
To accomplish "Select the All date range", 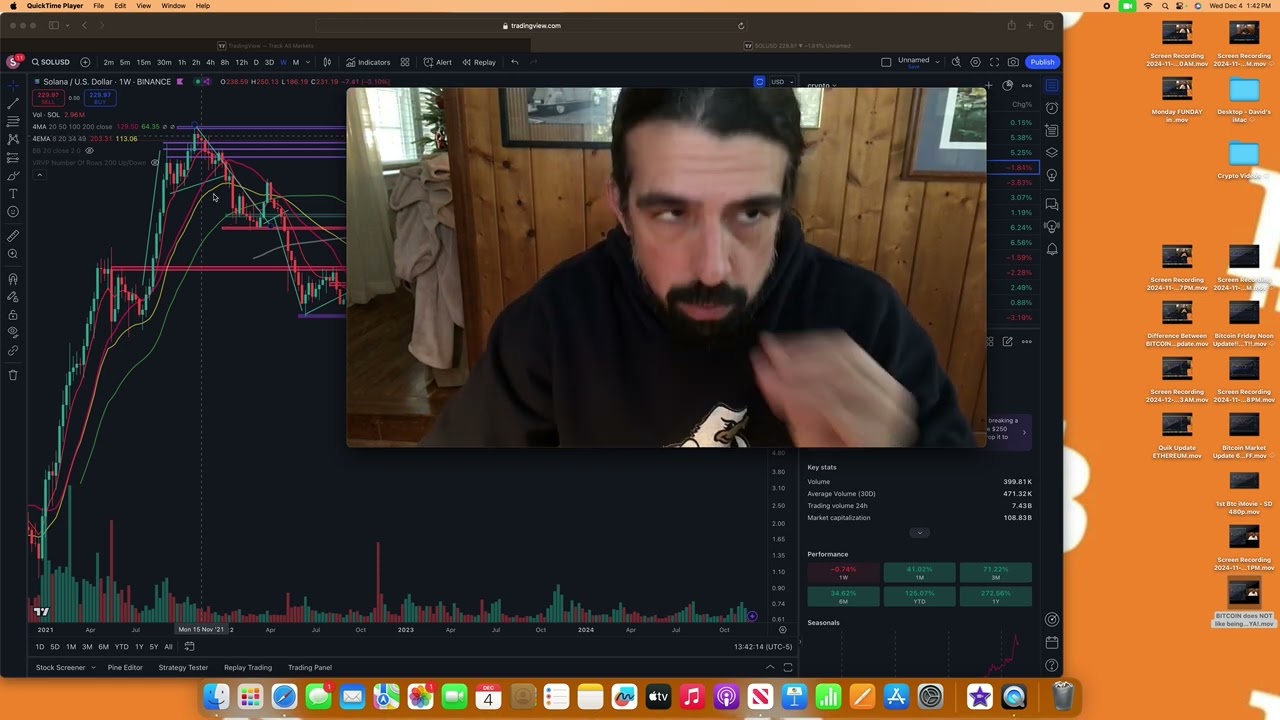I will [168, 647].
